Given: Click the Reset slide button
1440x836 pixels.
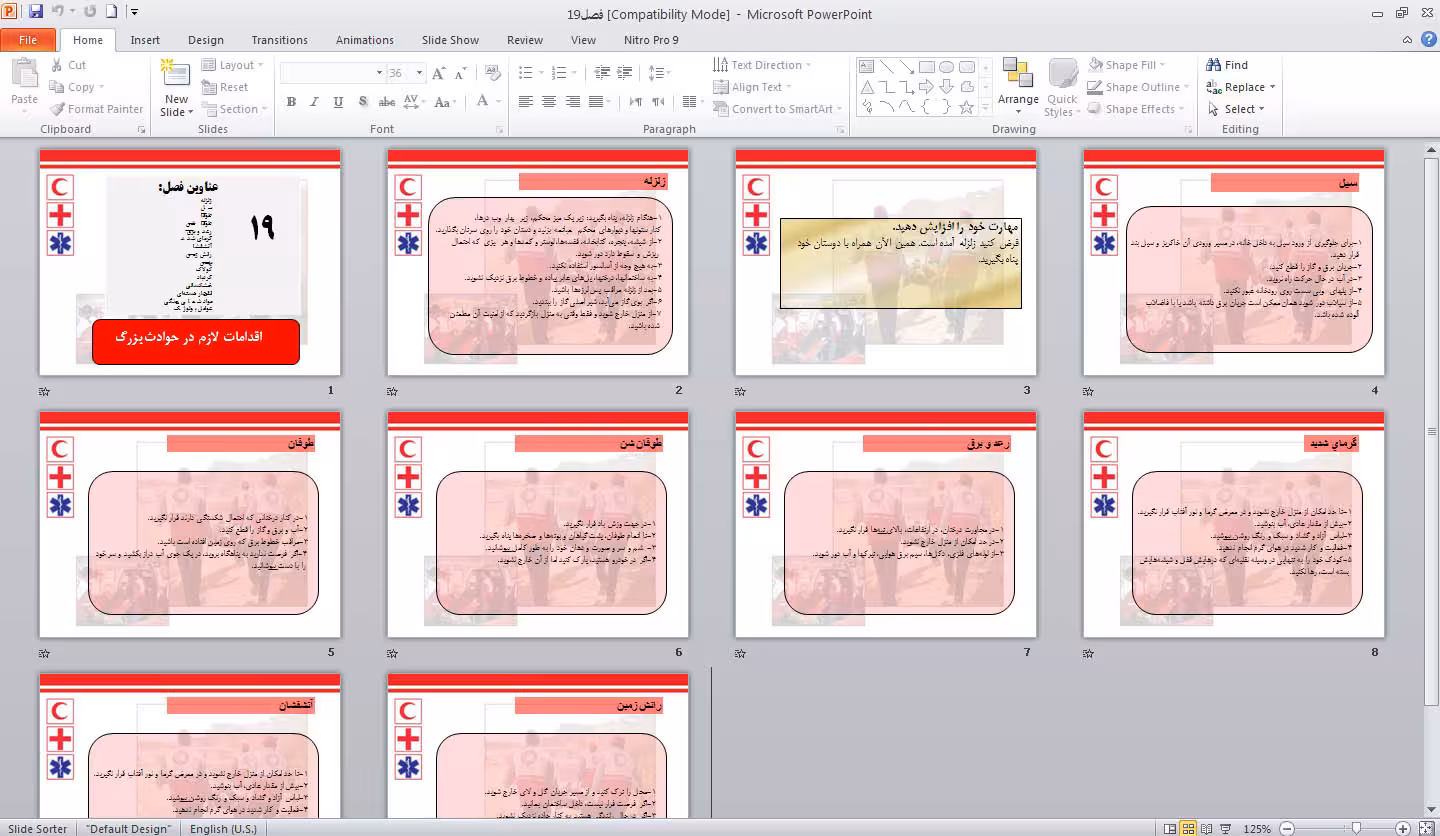Looking at the screenshot, I should pos(225,87).
